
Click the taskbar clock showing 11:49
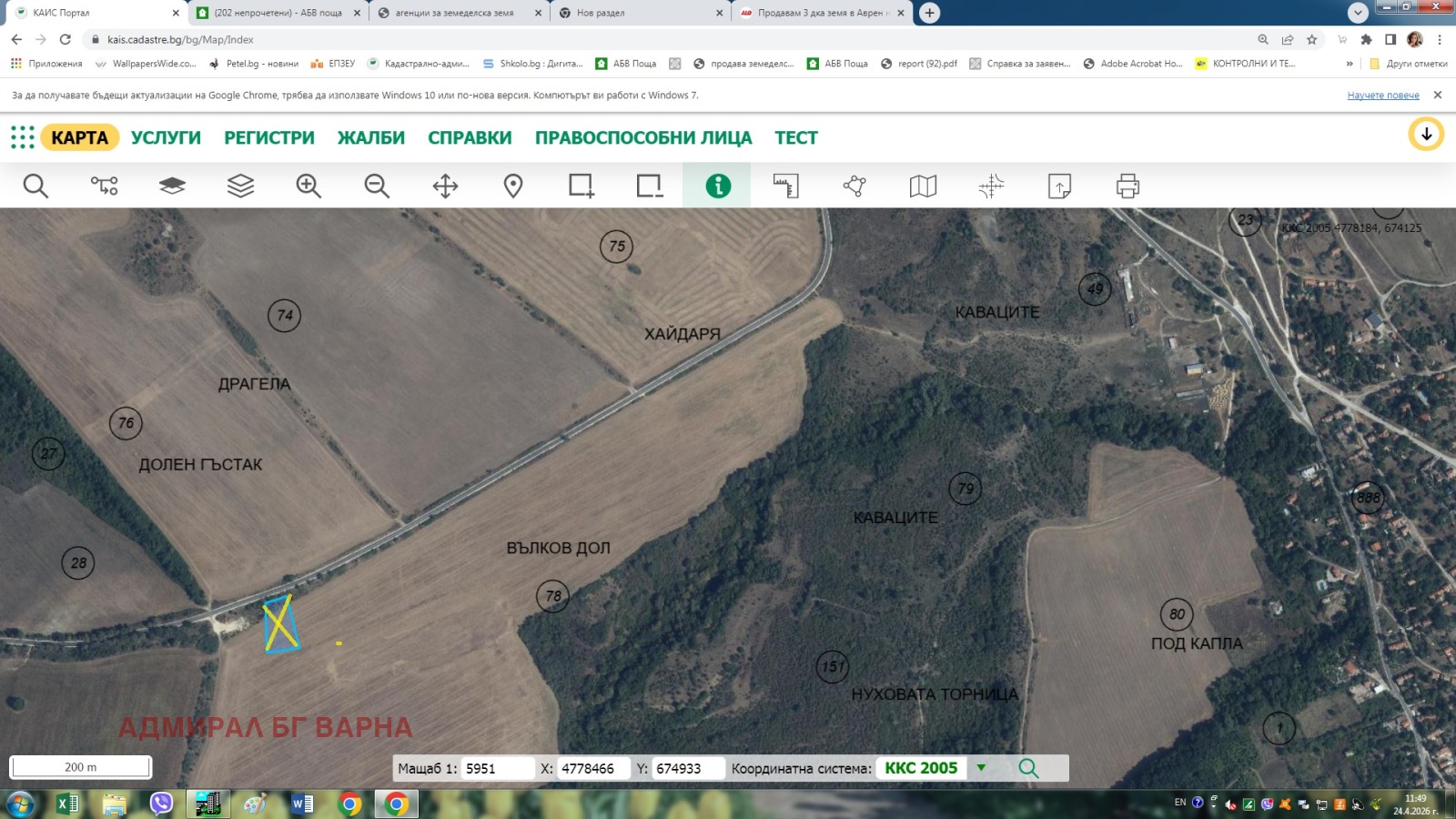click(1415, 804)
